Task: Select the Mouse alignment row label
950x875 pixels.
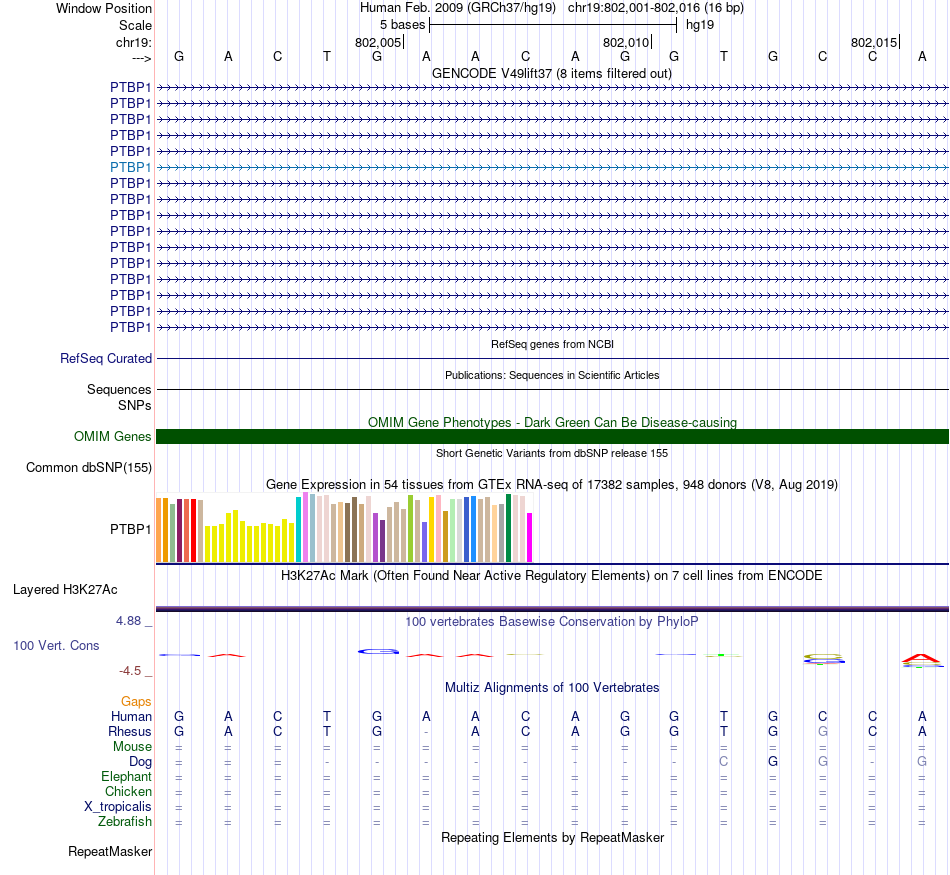Action: tap(132, 747)
